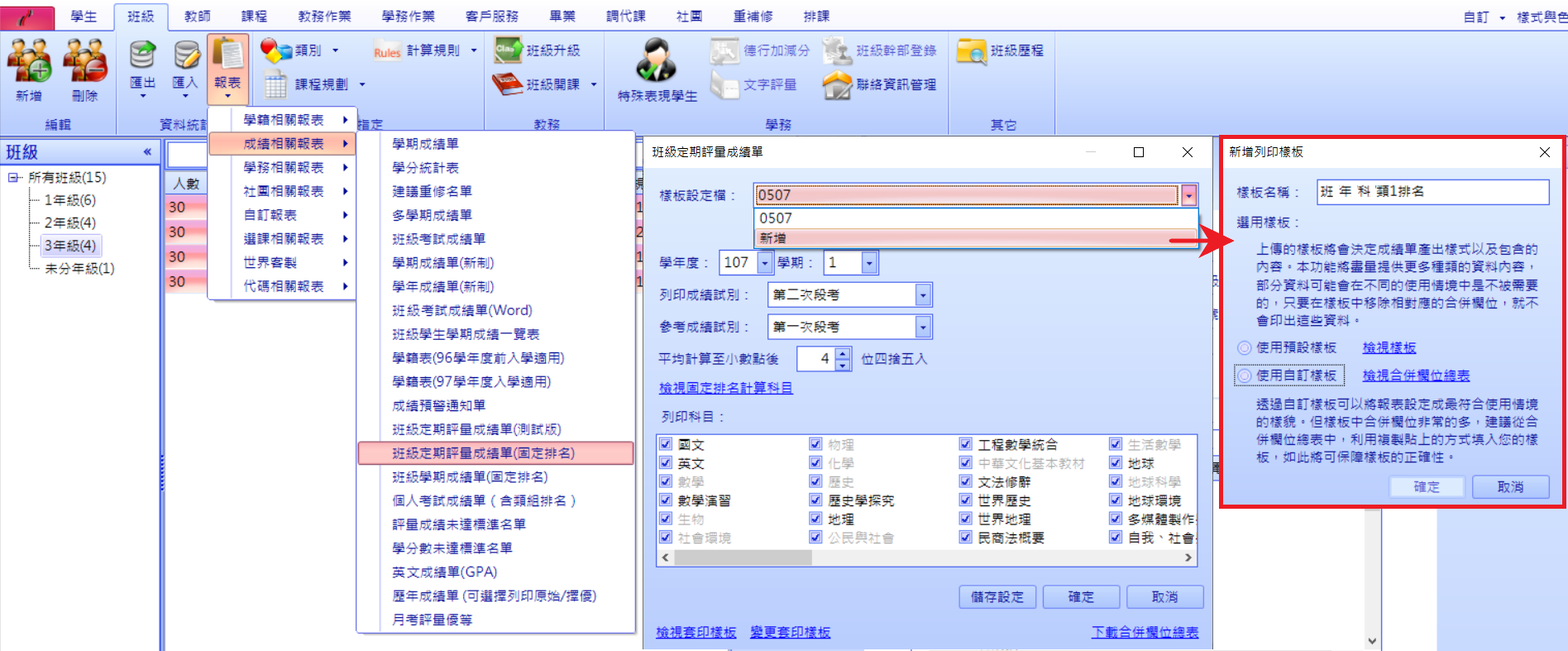Select 新增 in the template dropdown list

pyautogui.click(x=976, y=238)
